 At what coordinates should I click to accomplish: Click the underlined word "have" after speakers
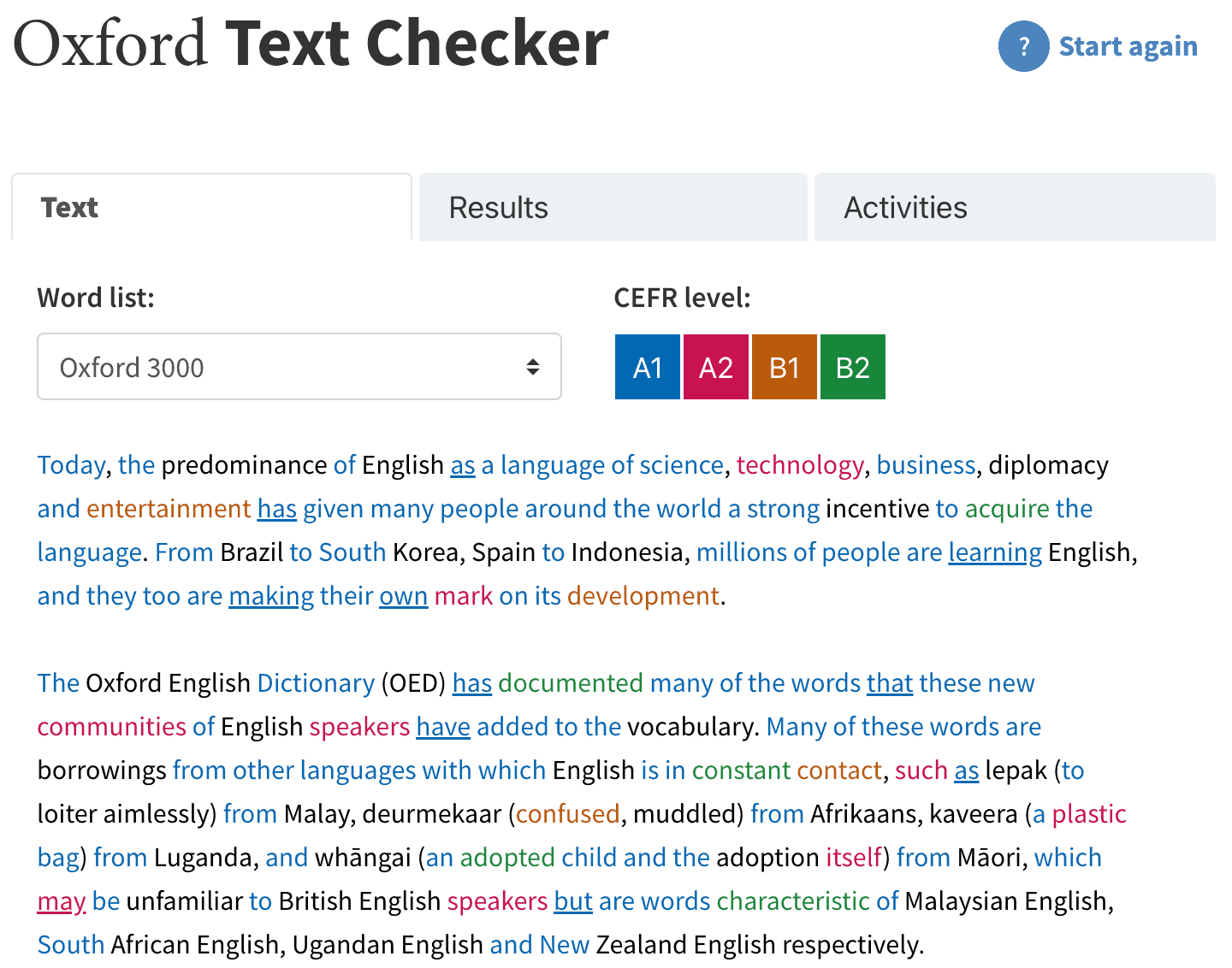click(x=443, y=727)
